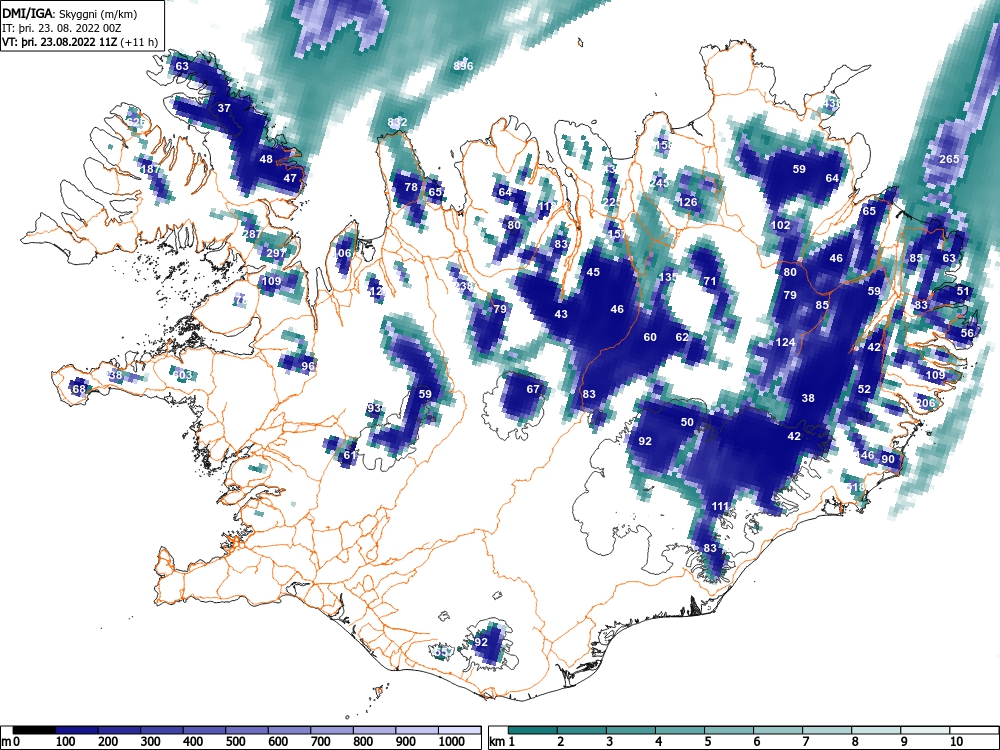The height and width of the screenshot is (750, 1000).
Task: Click the visibility value 90
Action: 888,459
